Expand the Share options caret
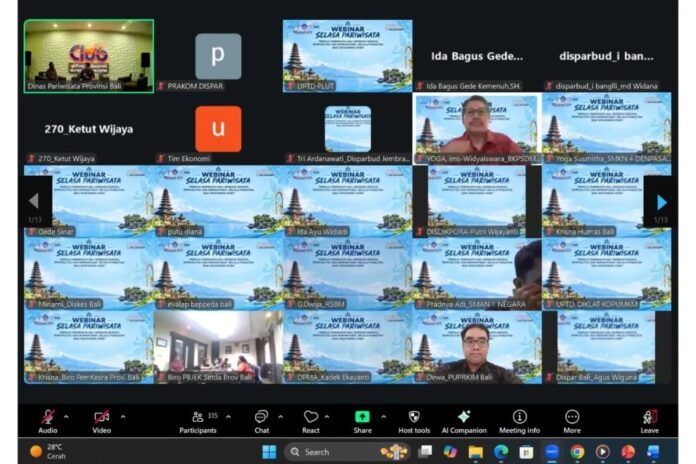 pos(384,417)
